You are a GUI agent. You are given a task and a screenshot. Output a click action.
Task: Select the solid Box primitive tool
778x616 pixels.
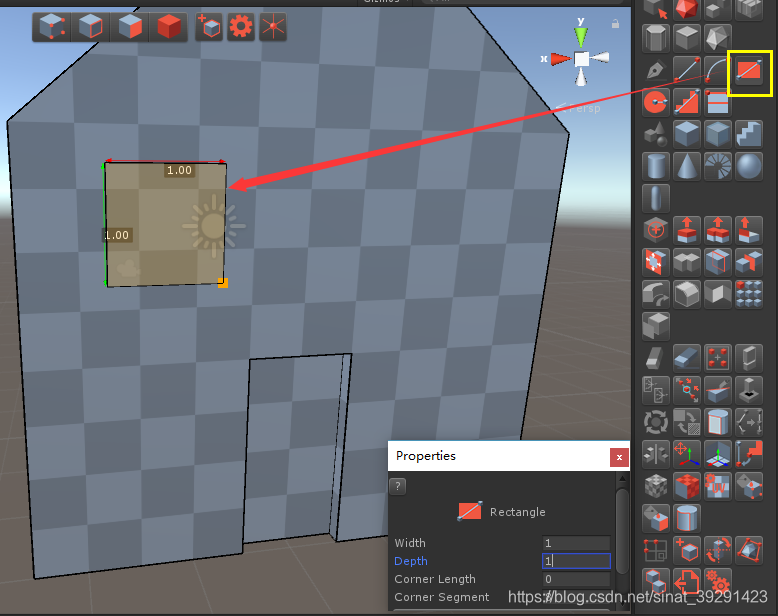687,134
